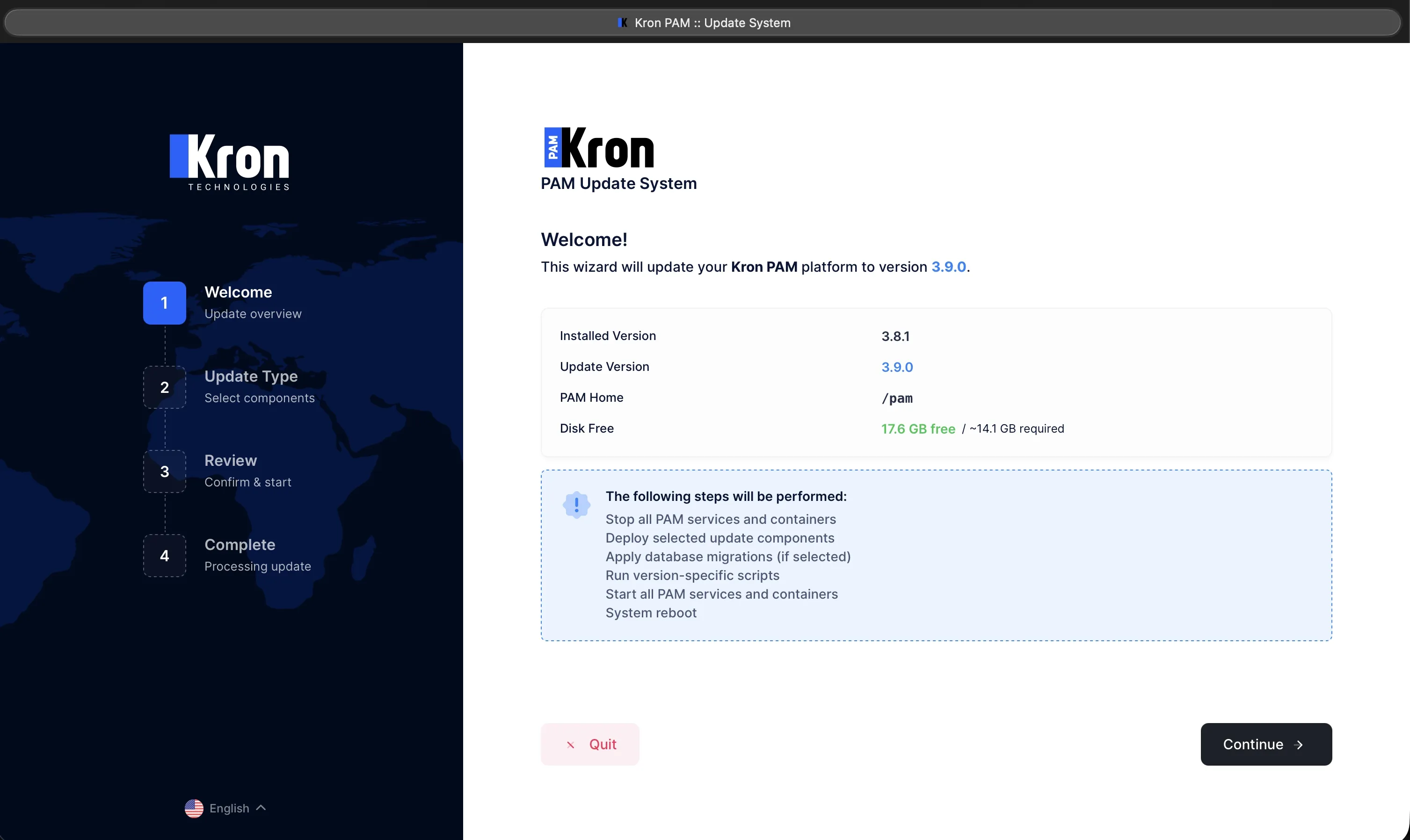Image resolution: width=1410 pixels, height=840 pixels.
Task: Click the US flag language icon
Action: 194,808
